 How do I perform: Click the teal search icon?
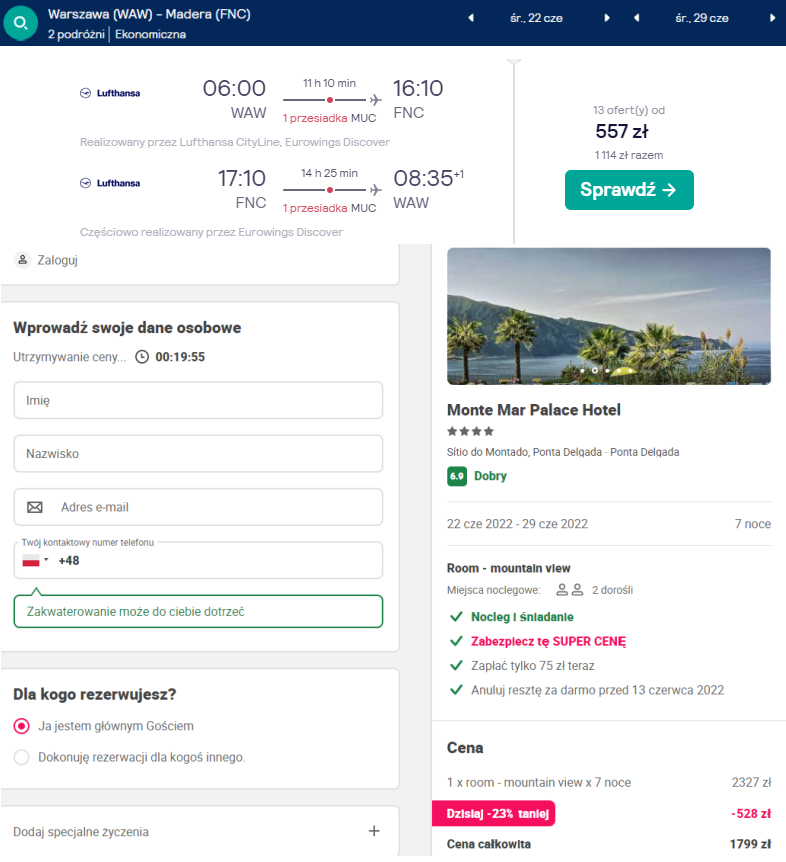[x=21, y=23]
